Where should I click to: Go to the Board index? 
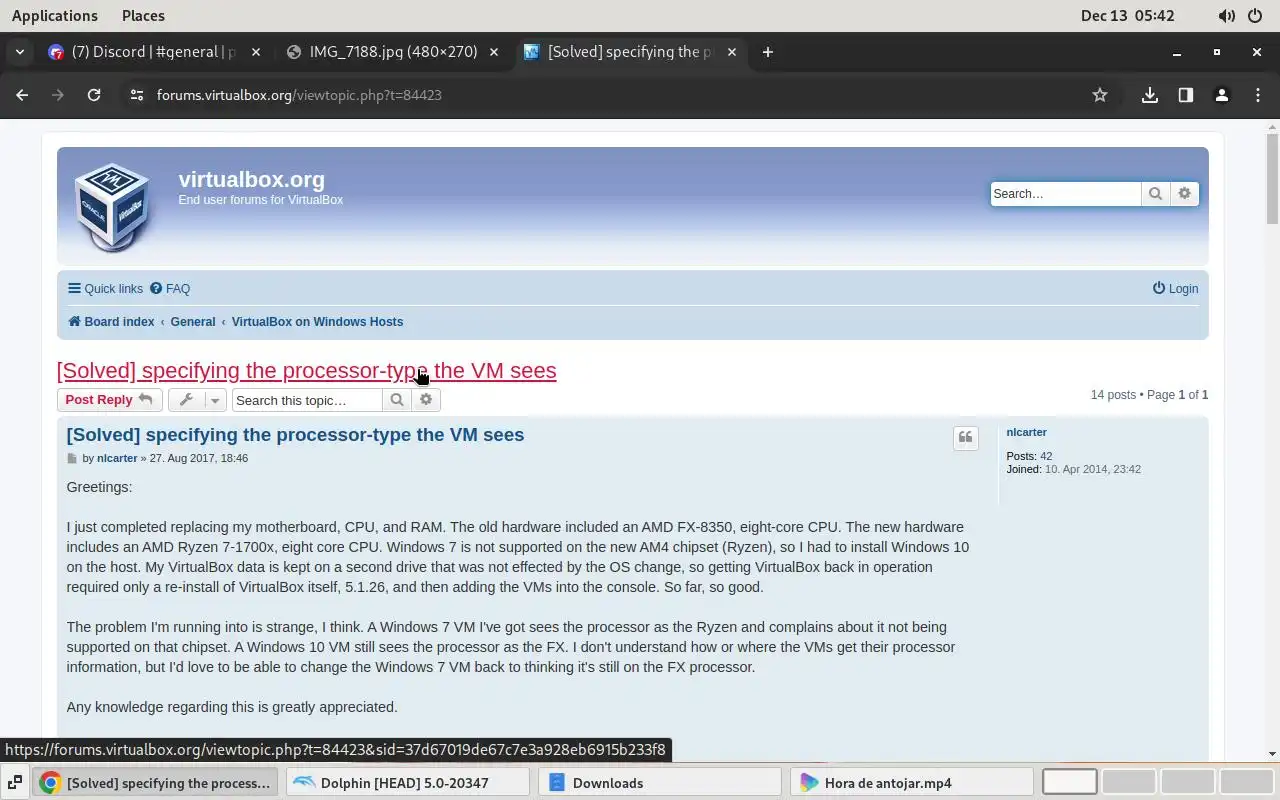click(111, 322)
